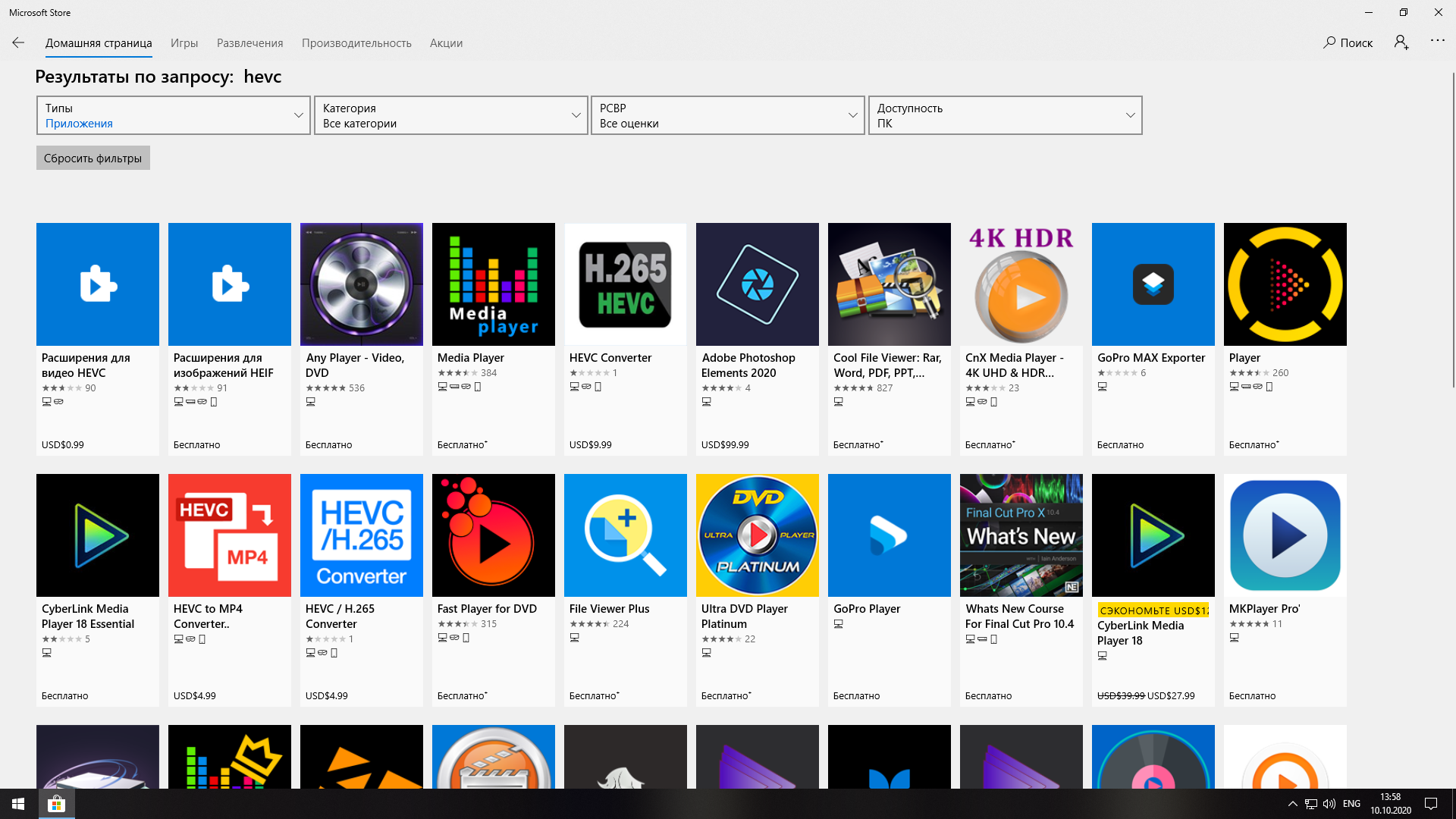
Task: Click the Сбросить фильтры button
Action: [93, 158]
